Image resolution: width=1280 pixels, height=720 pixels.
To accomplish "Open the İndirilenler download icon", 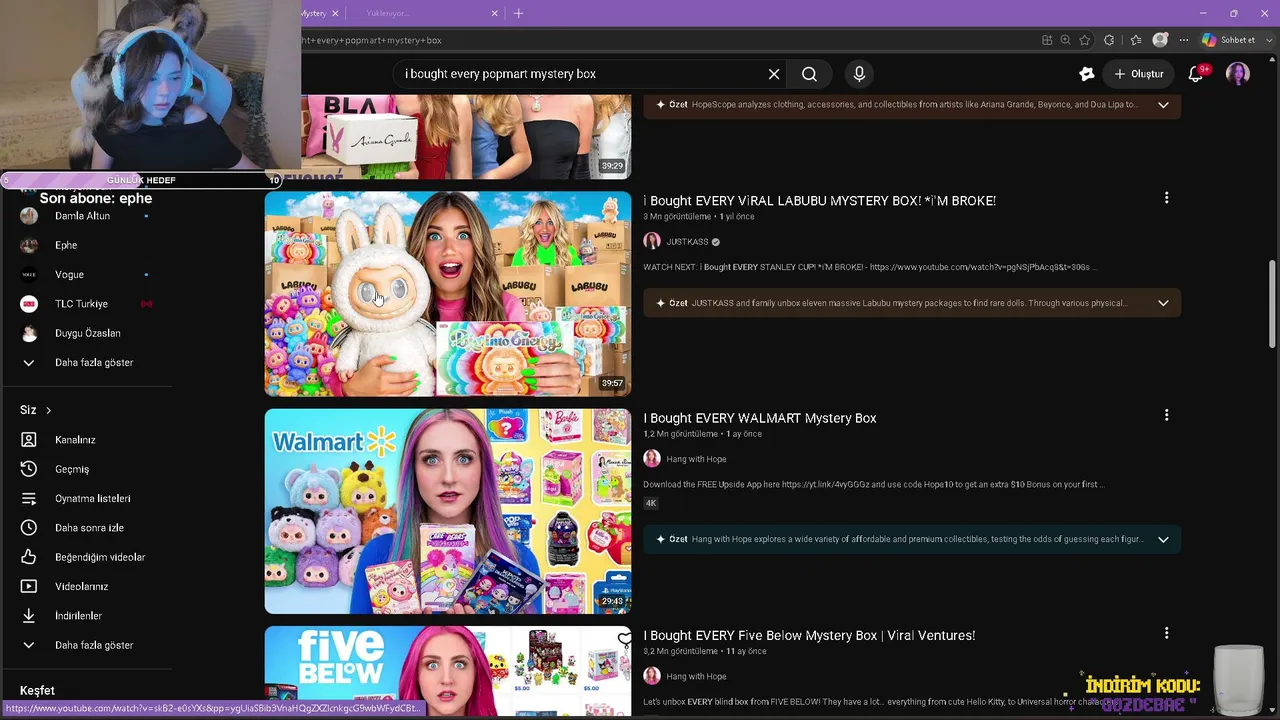I will pos(29,616).
